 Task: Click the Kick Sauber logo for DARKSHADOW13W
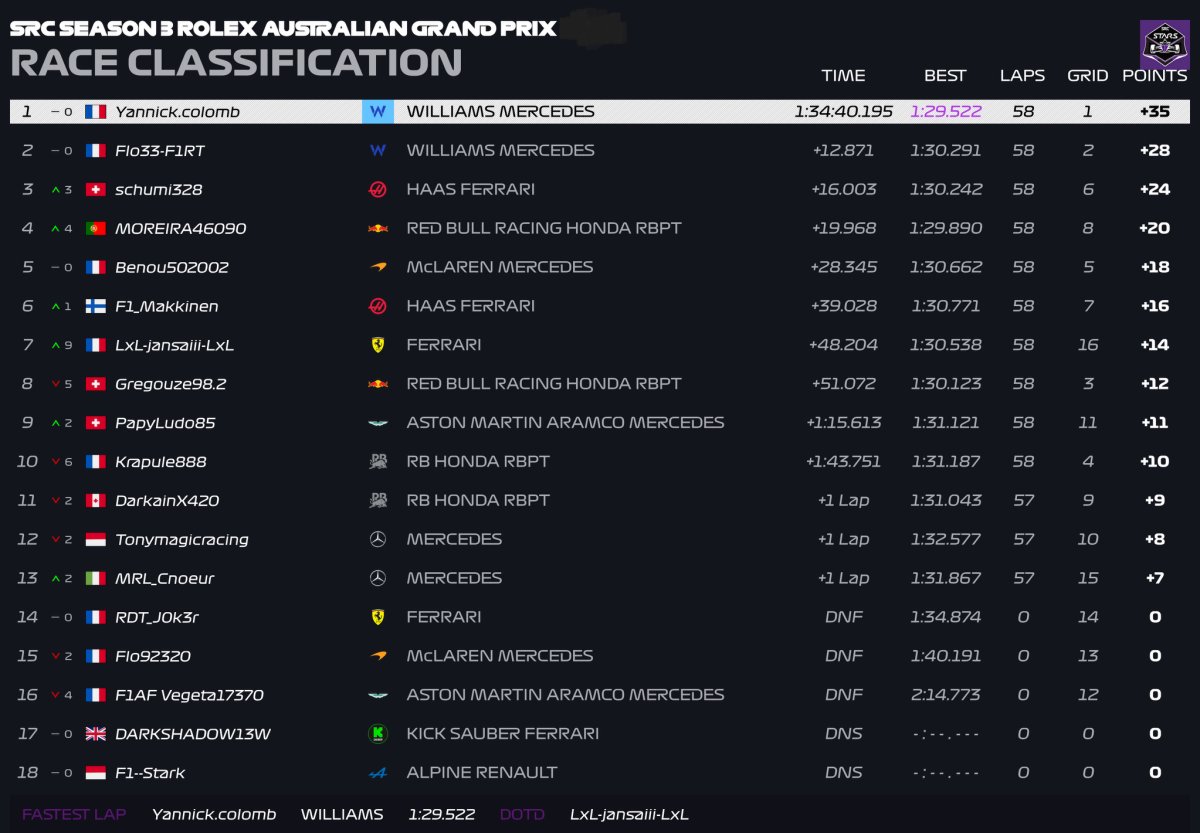pyautogui.click(x=377, y=734)
